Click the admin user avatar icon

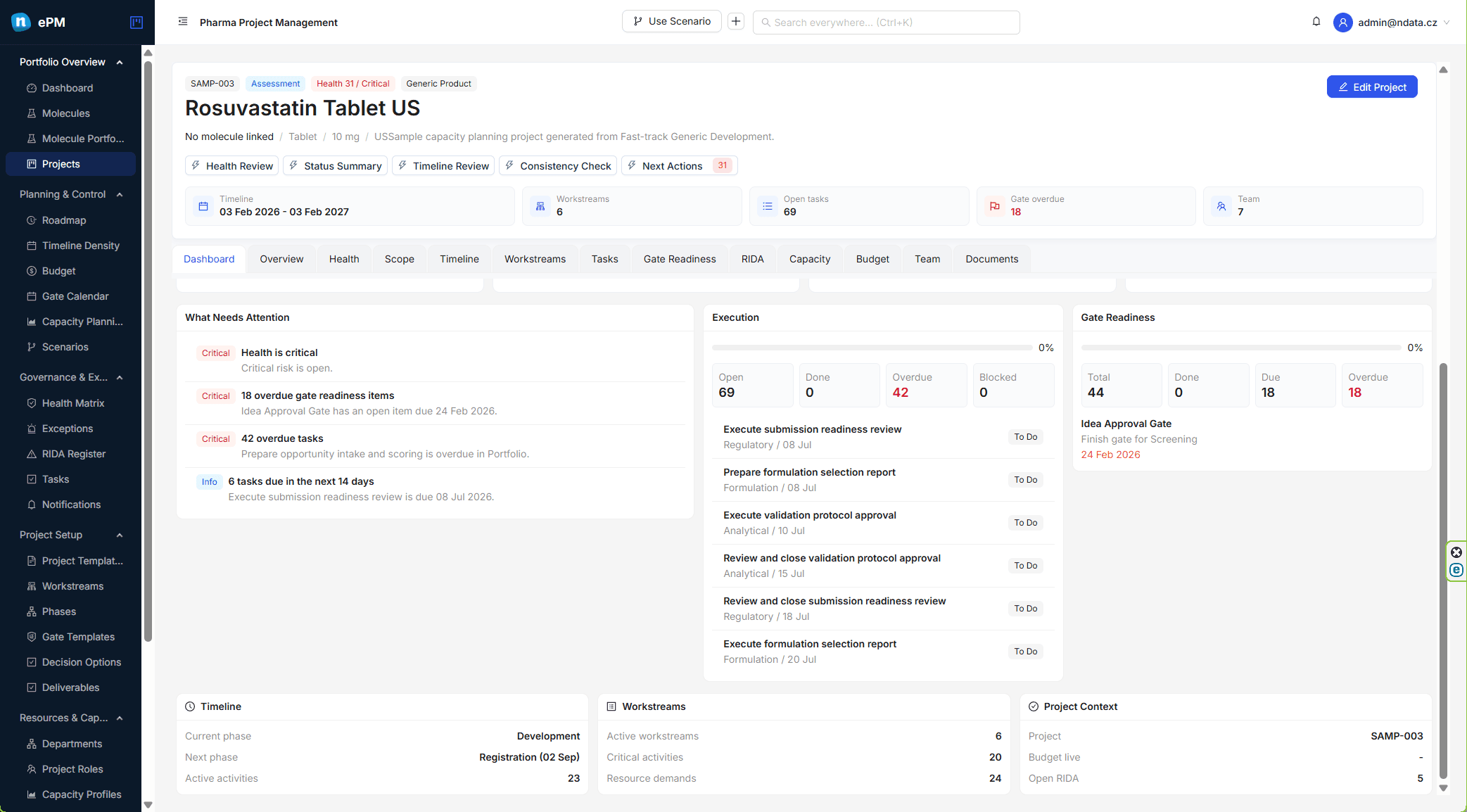(x=1342, y=23)
